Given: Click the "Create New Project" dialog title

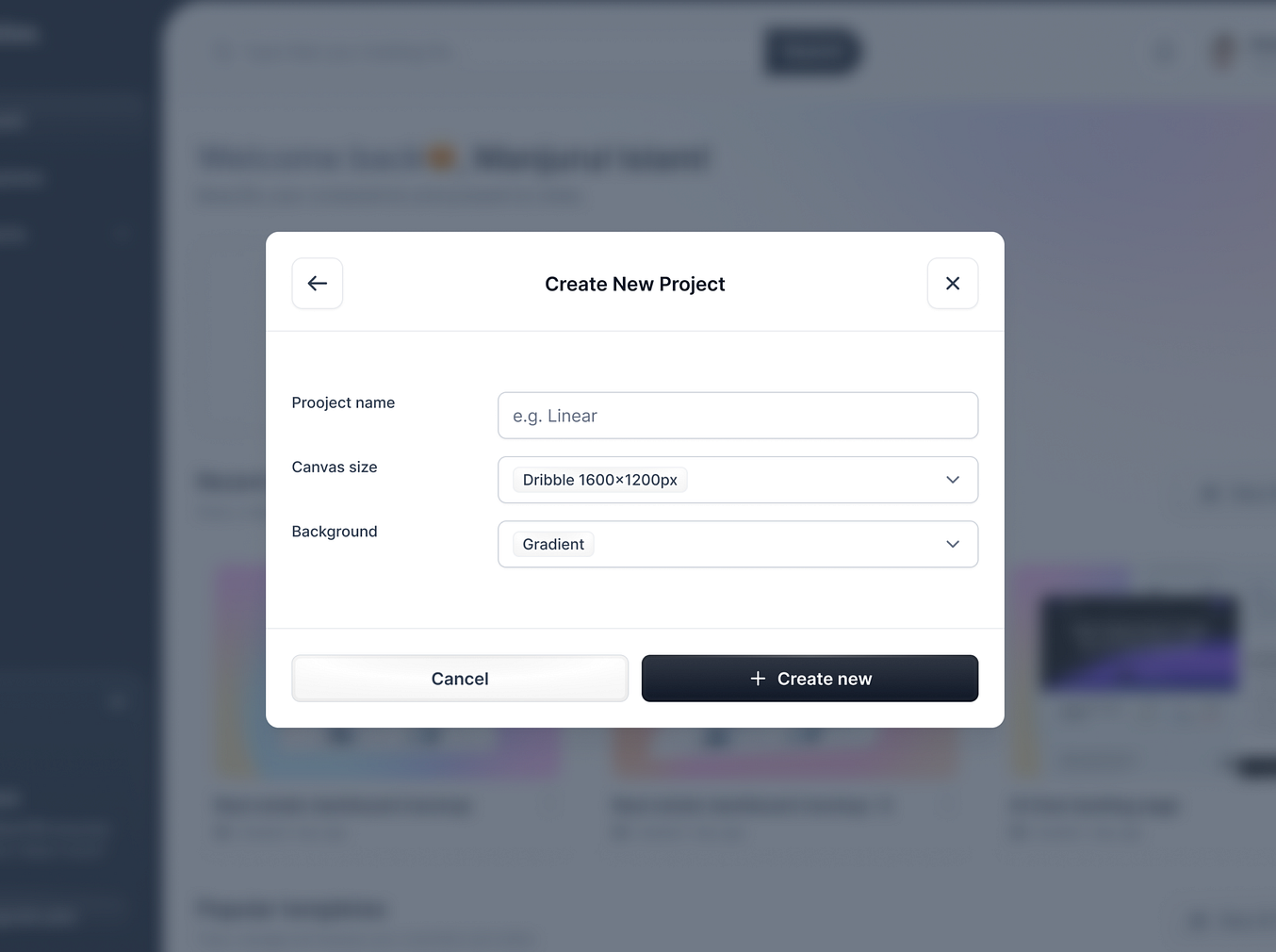Looking at the screenshot, I should click(x=634, y=284).
